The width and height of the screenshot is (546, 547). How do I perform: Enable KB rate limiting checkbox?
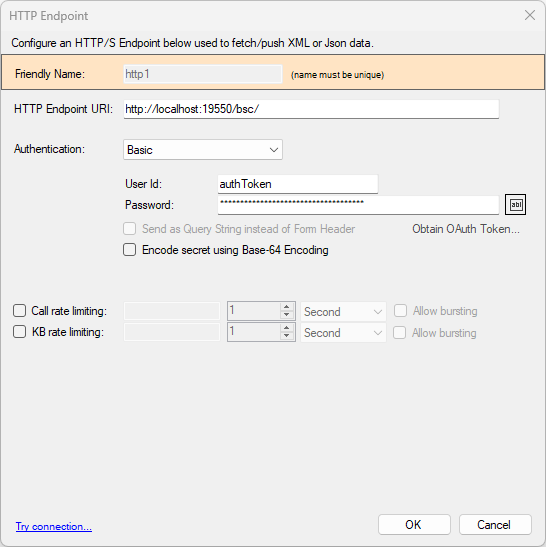[20, 331]
